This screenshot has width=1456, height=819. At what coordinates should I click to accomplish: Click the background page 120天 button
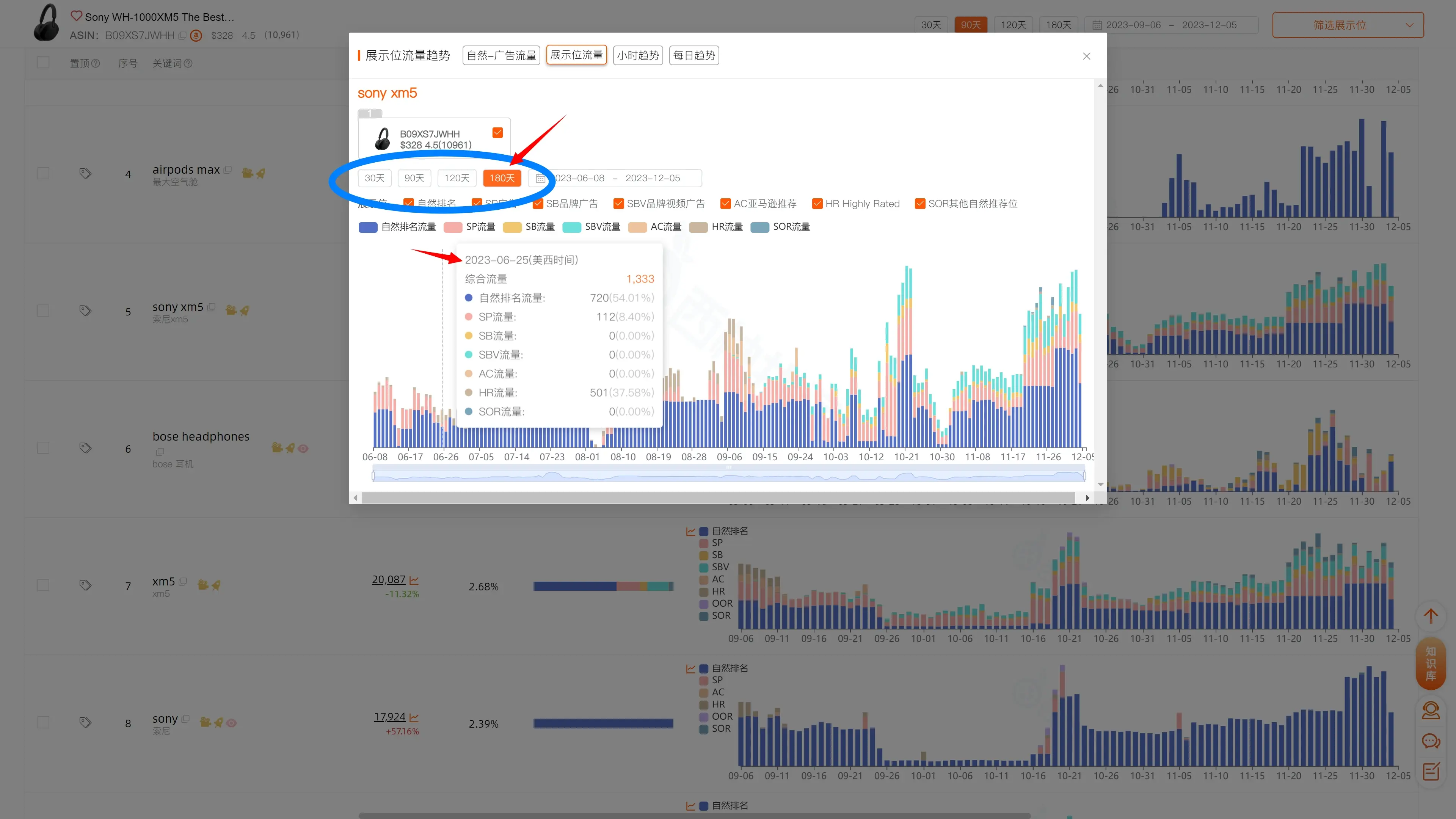[x=1013, y=25]
